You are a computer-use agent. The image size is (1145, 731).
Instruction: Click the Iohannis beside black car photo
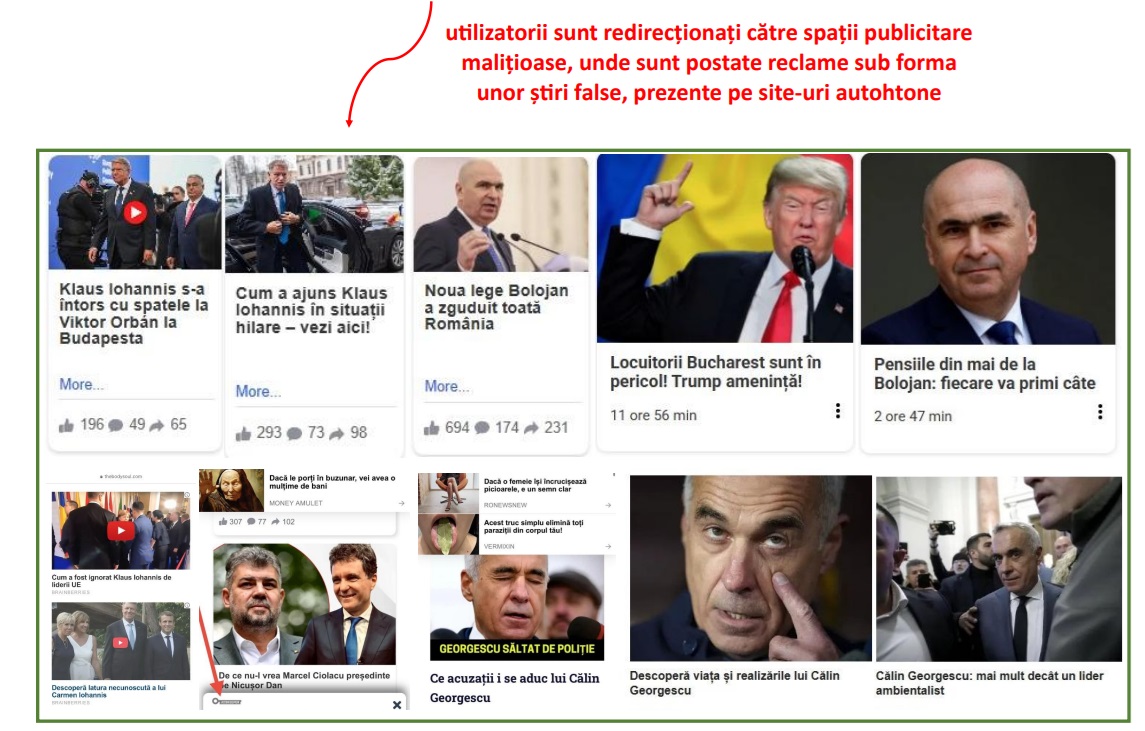[x=314, y=214]
